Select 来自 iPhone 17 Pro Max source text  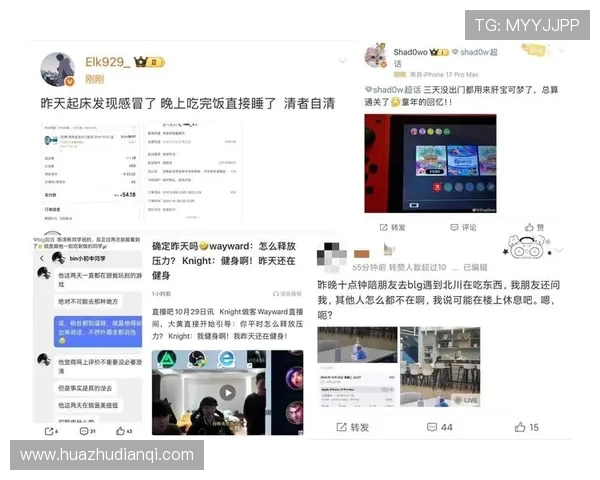coord(444,75)
